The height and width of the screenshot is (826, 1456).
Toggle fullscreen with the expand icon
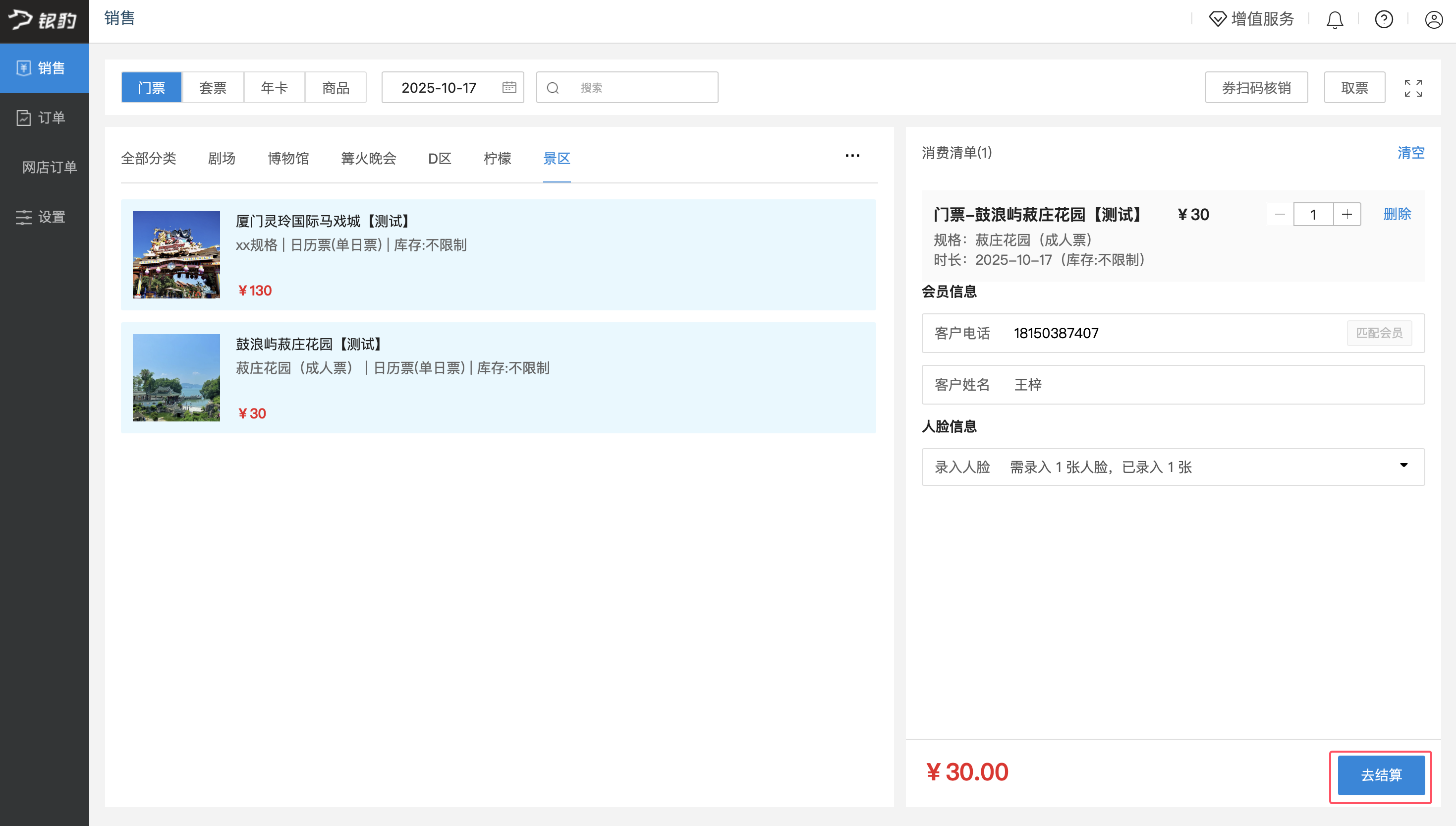point(1413,88)
